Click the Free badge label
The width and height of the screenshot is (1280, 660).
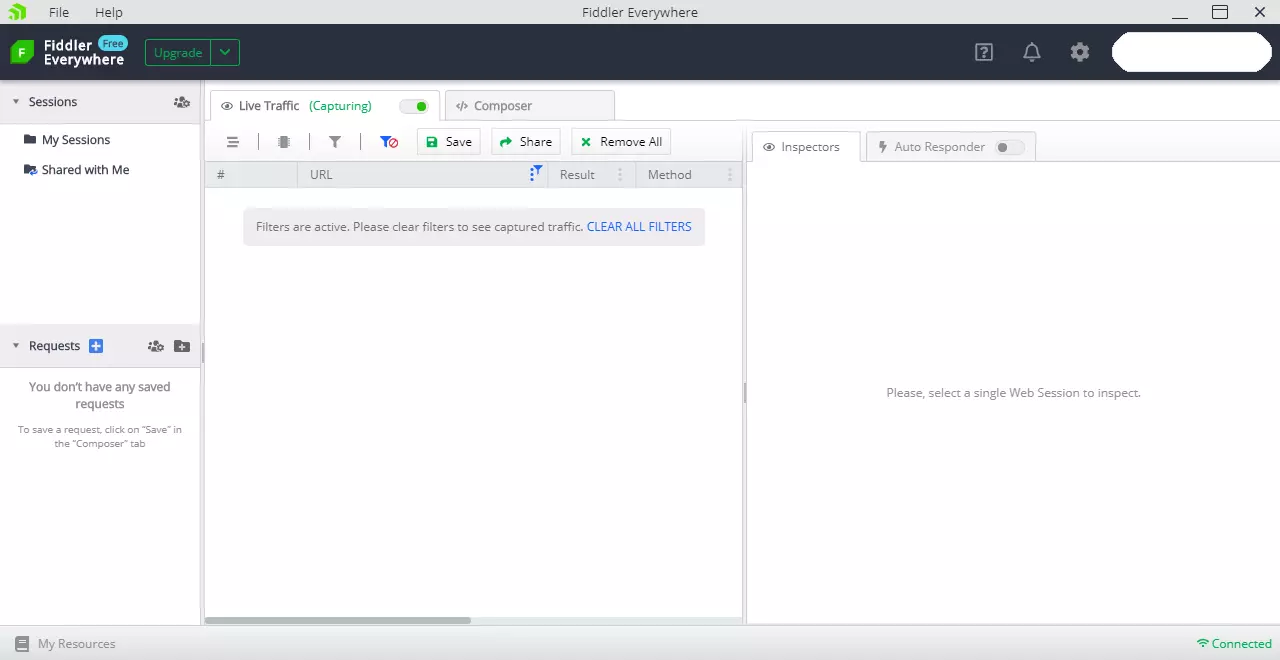click(x=113, y=44)
